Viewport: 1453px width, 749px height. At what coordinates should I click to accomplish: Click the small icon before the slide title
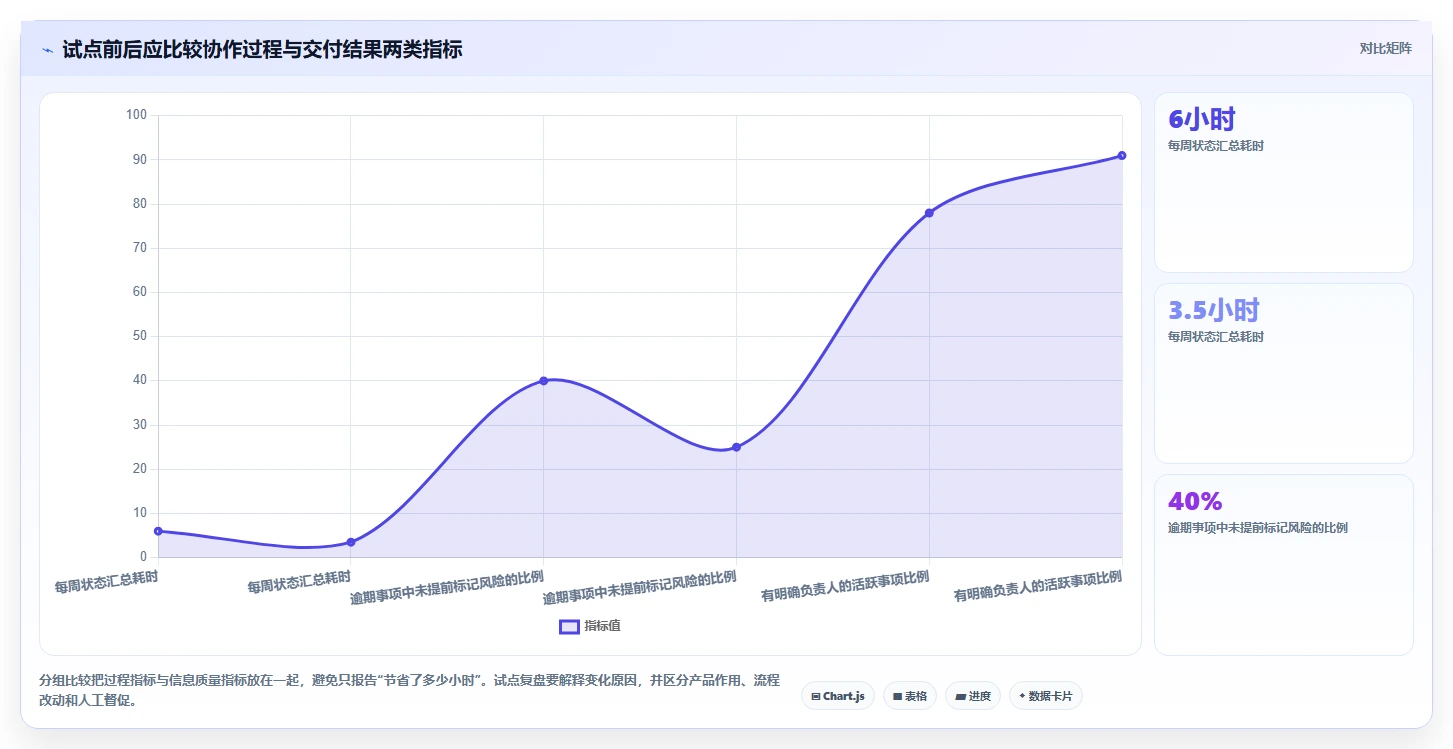click(x=47, y=50)
